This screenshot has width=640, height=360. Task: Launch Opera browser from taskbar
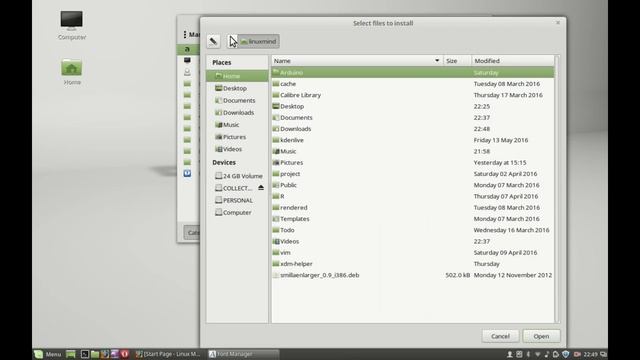pyautogui.click(x=124, y=354)
